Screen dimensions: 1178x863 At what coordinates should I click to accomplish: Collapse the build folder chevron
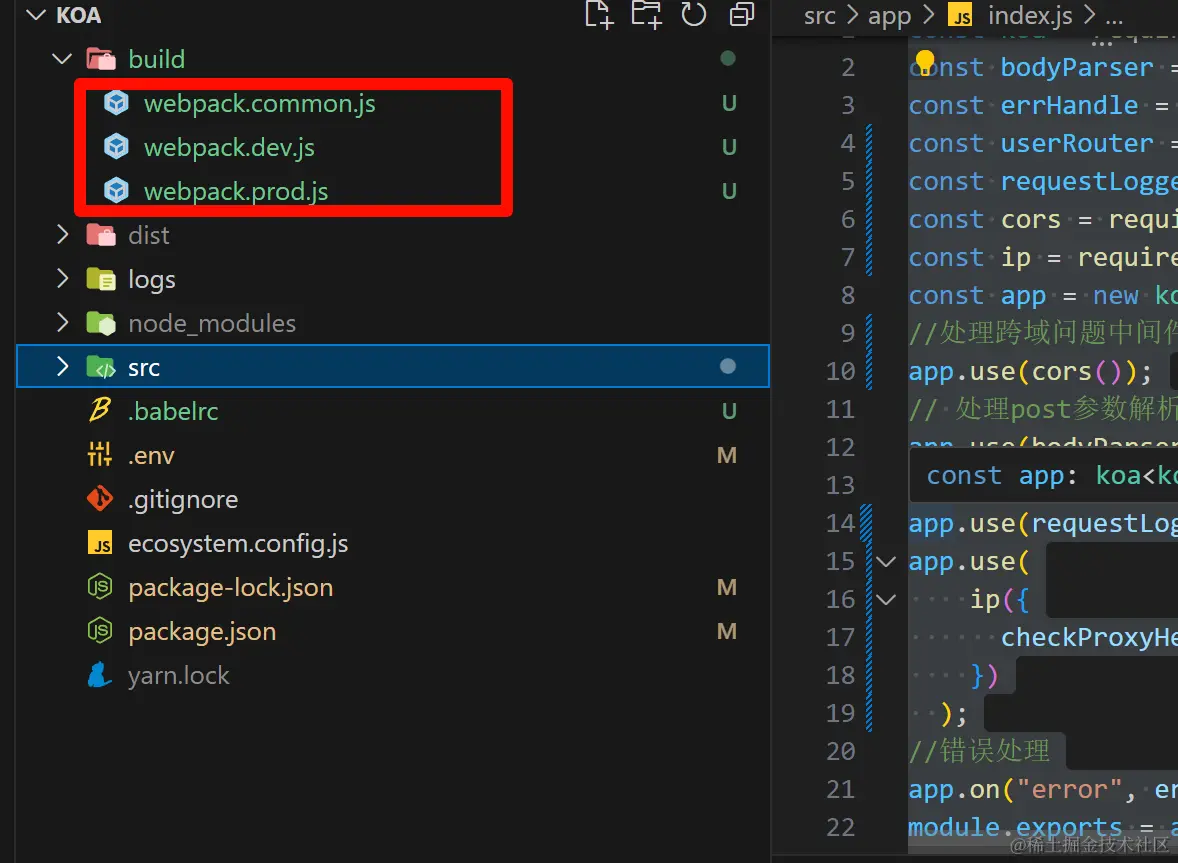pyautogui.click(x=62, y=59)
